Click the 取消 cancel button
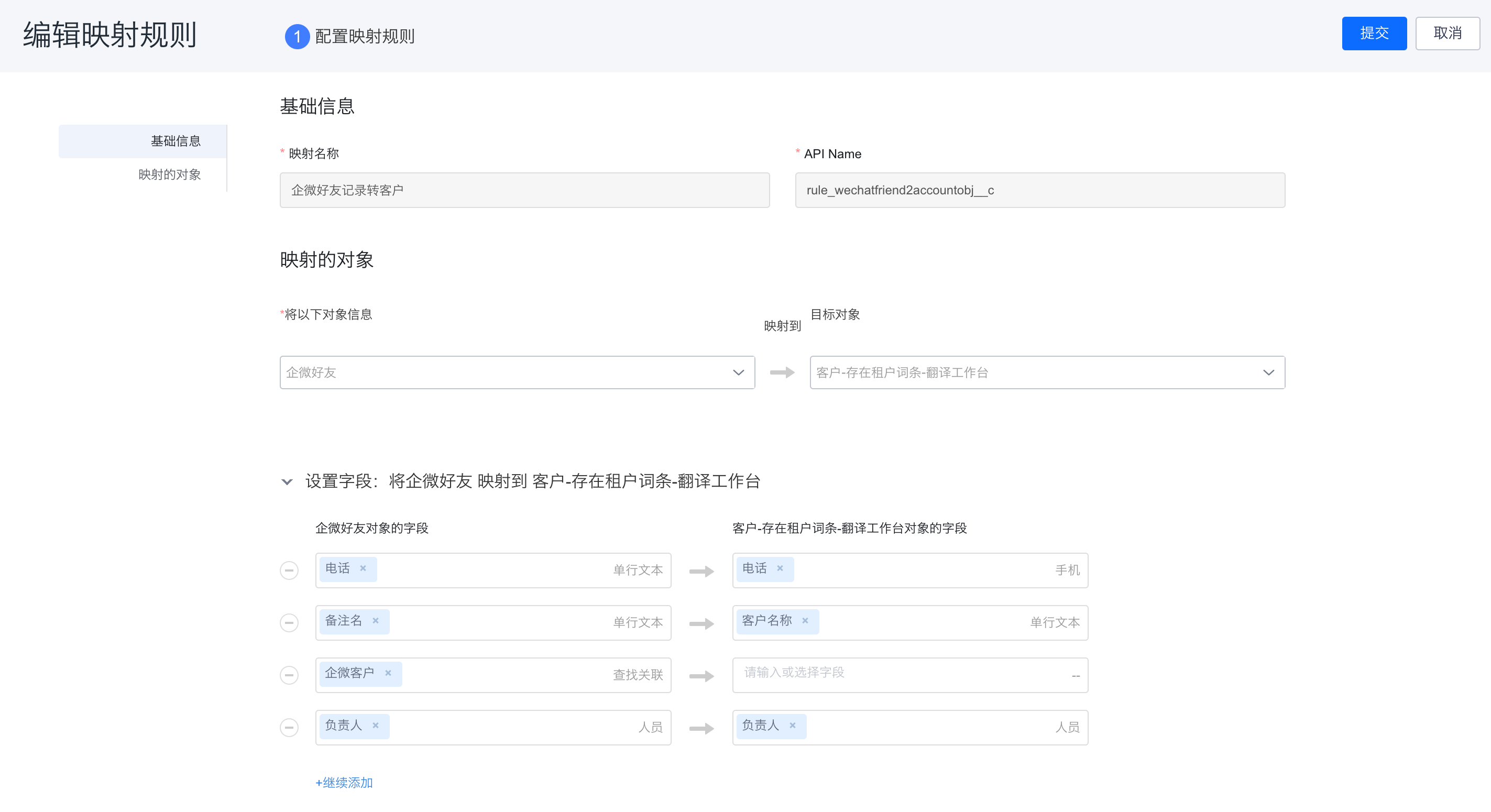The image size is (1491, 812). tap(1447, 34)
